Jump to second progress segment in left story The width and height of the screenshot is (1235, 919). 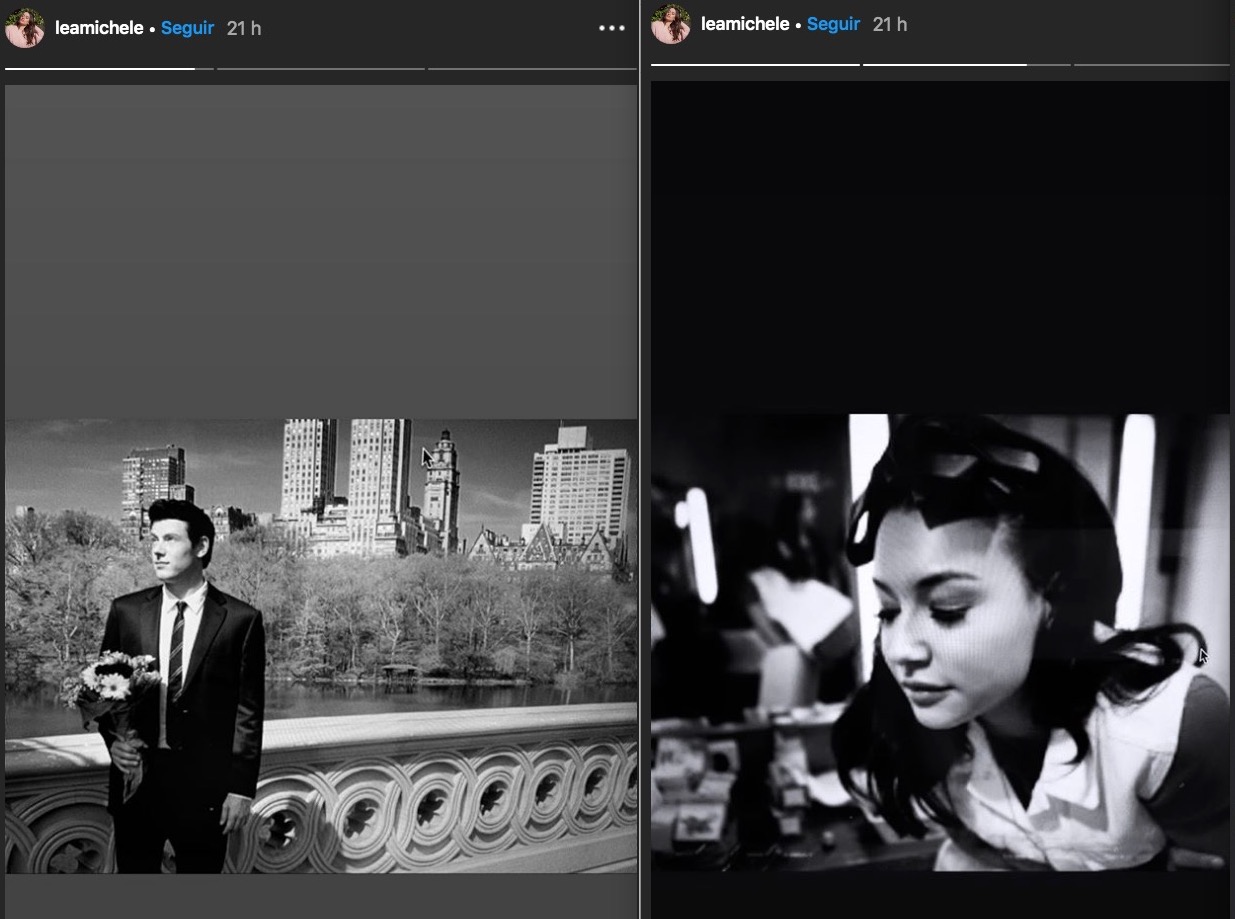point(320,69)
